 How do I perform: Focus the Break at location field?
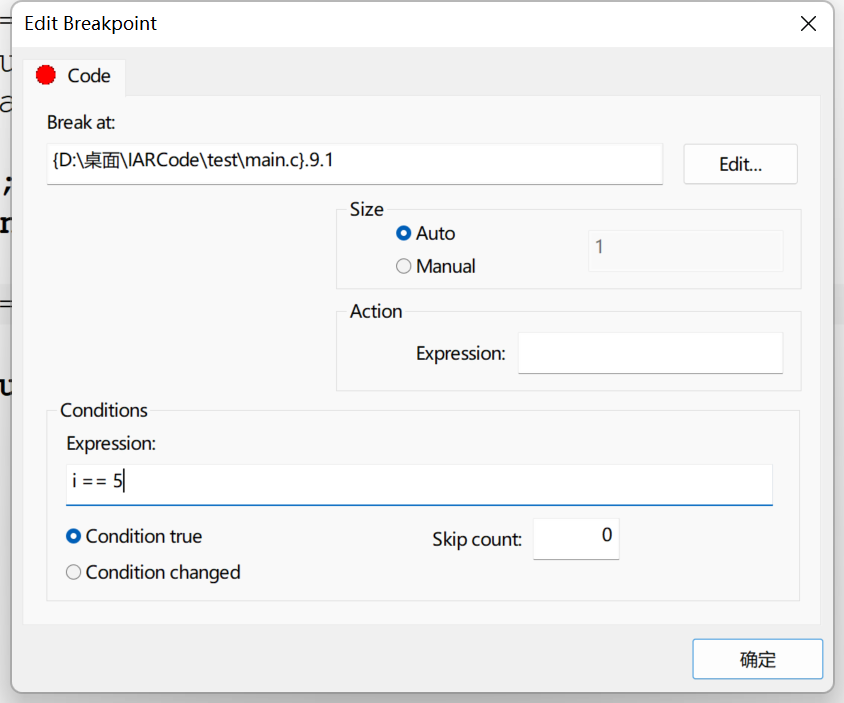(x=355, y=164)
